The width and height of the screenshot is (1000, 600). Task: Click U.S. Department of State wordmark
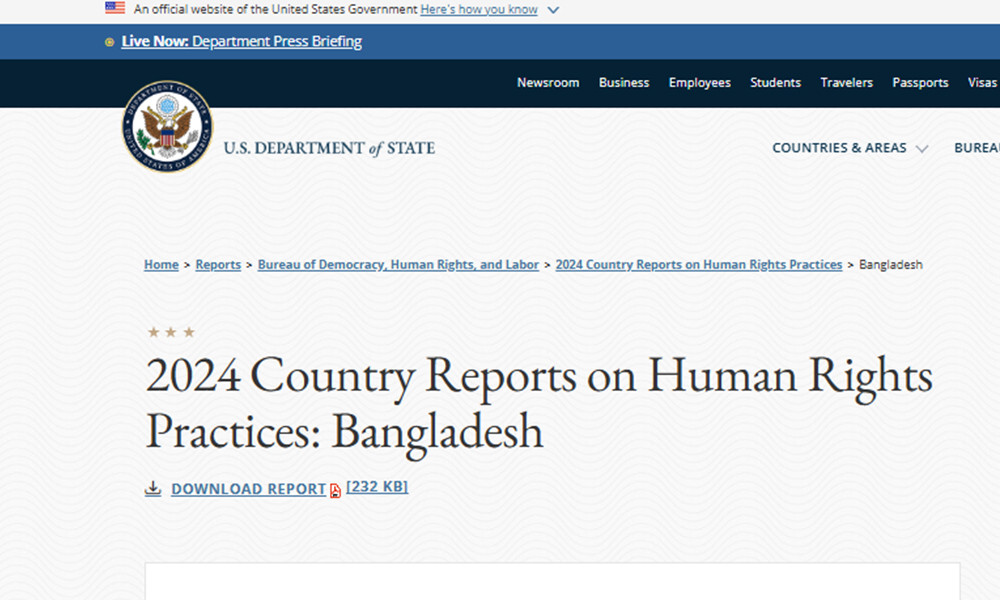329,148
